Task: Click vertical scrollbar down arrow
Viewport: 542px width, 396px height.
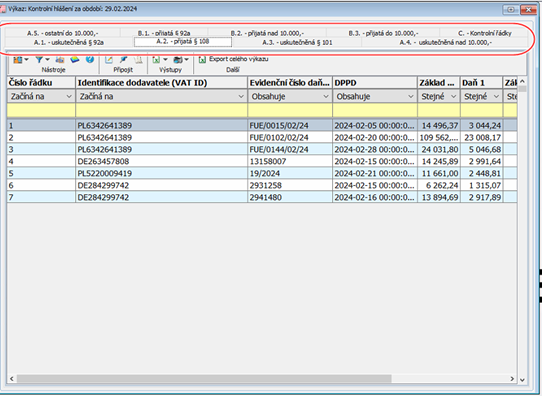Action: (522, 380)
